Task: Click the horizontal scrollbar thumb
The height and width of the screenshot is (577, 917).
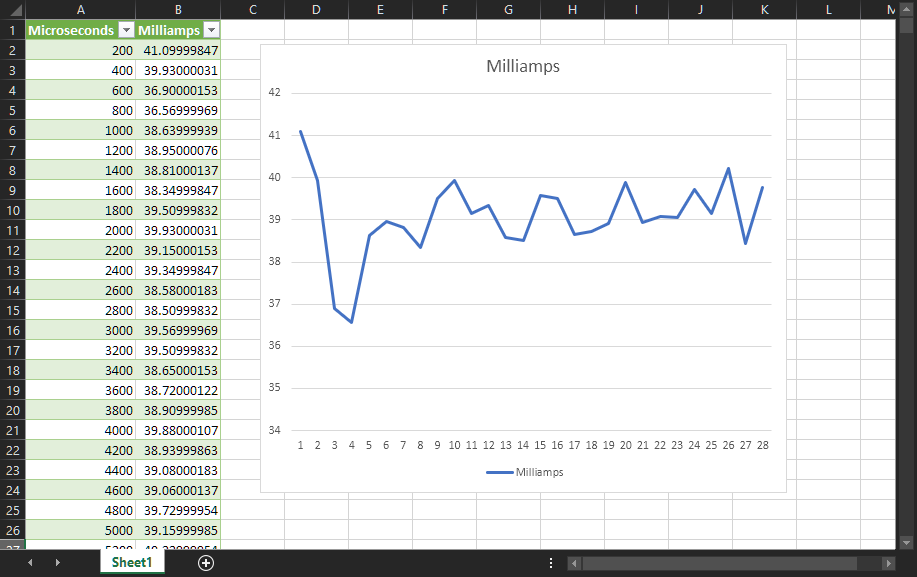Action: (x=719, y=563)
